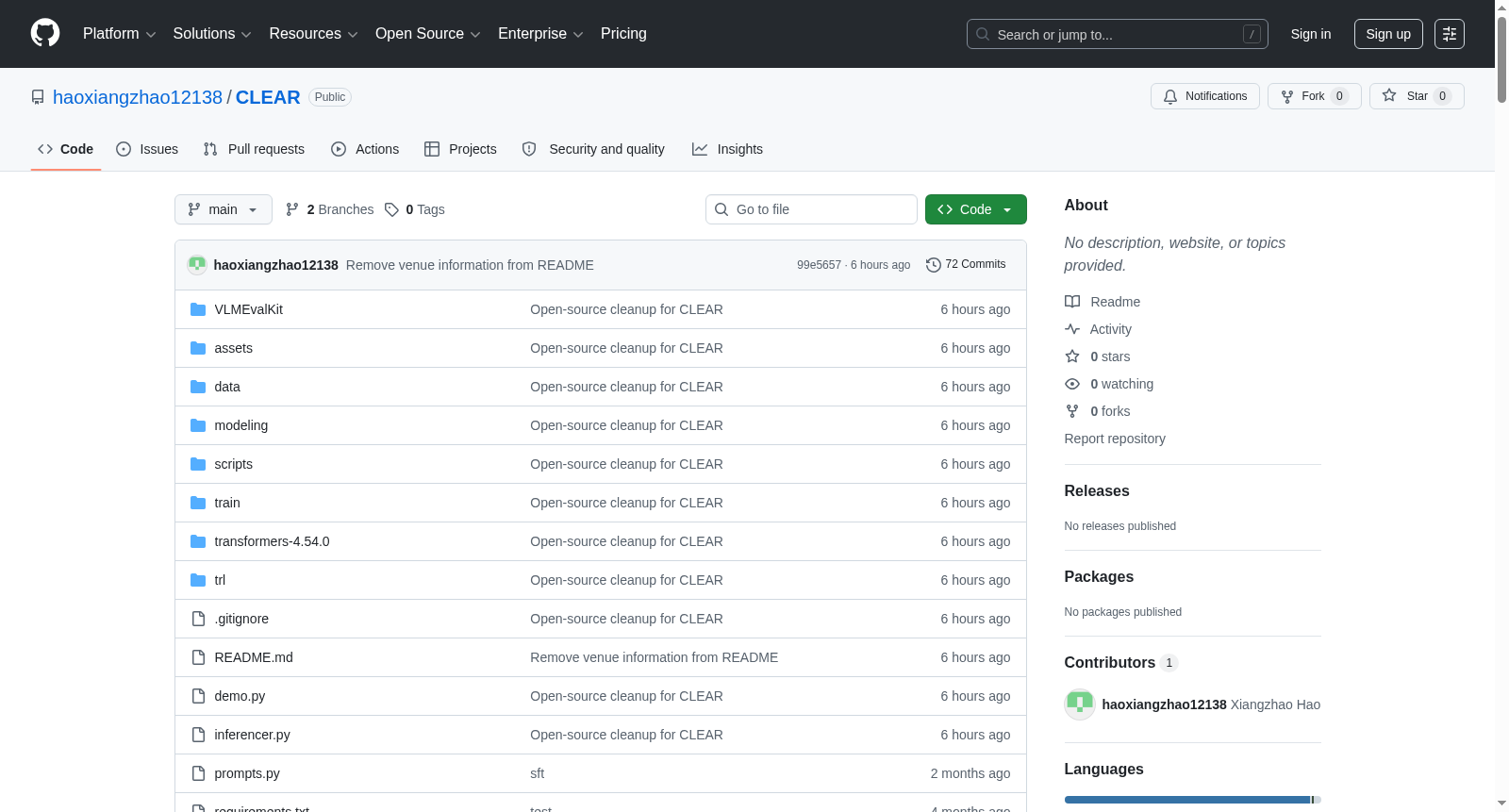The width and height of the screenshot is (1509, 812).
Task: Open the Security and quality tab
Action: point(593,149)
